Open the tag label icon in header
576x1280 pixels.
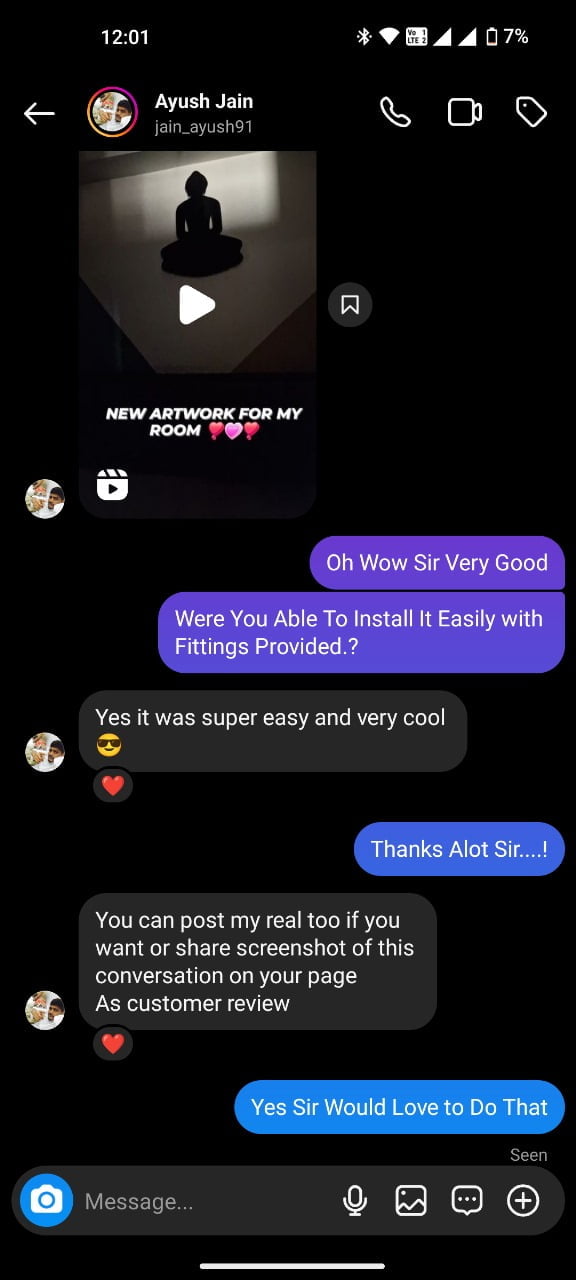531,112
